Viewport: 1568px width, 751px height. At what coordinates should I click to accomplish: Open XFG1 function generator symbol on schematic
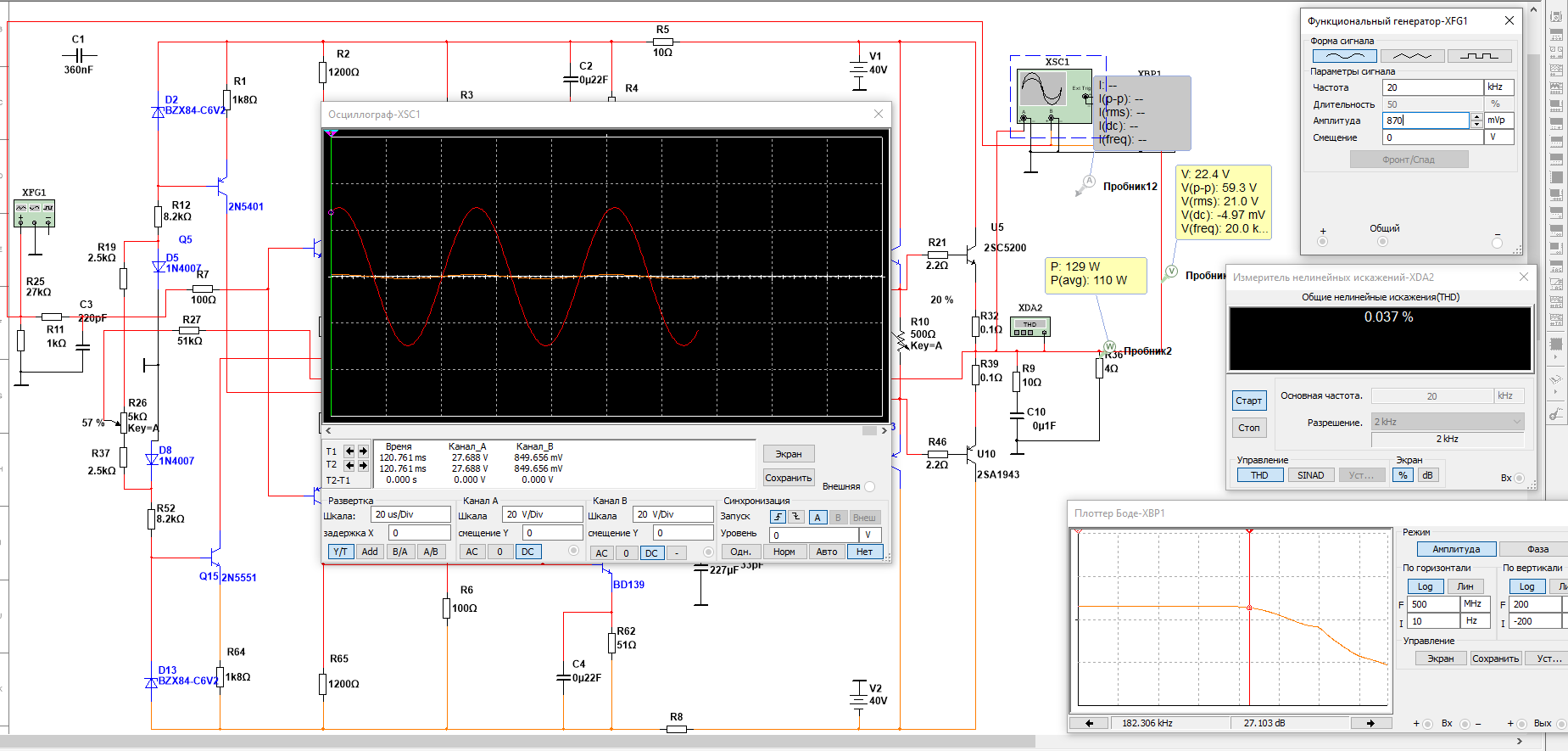click(35, 212)
